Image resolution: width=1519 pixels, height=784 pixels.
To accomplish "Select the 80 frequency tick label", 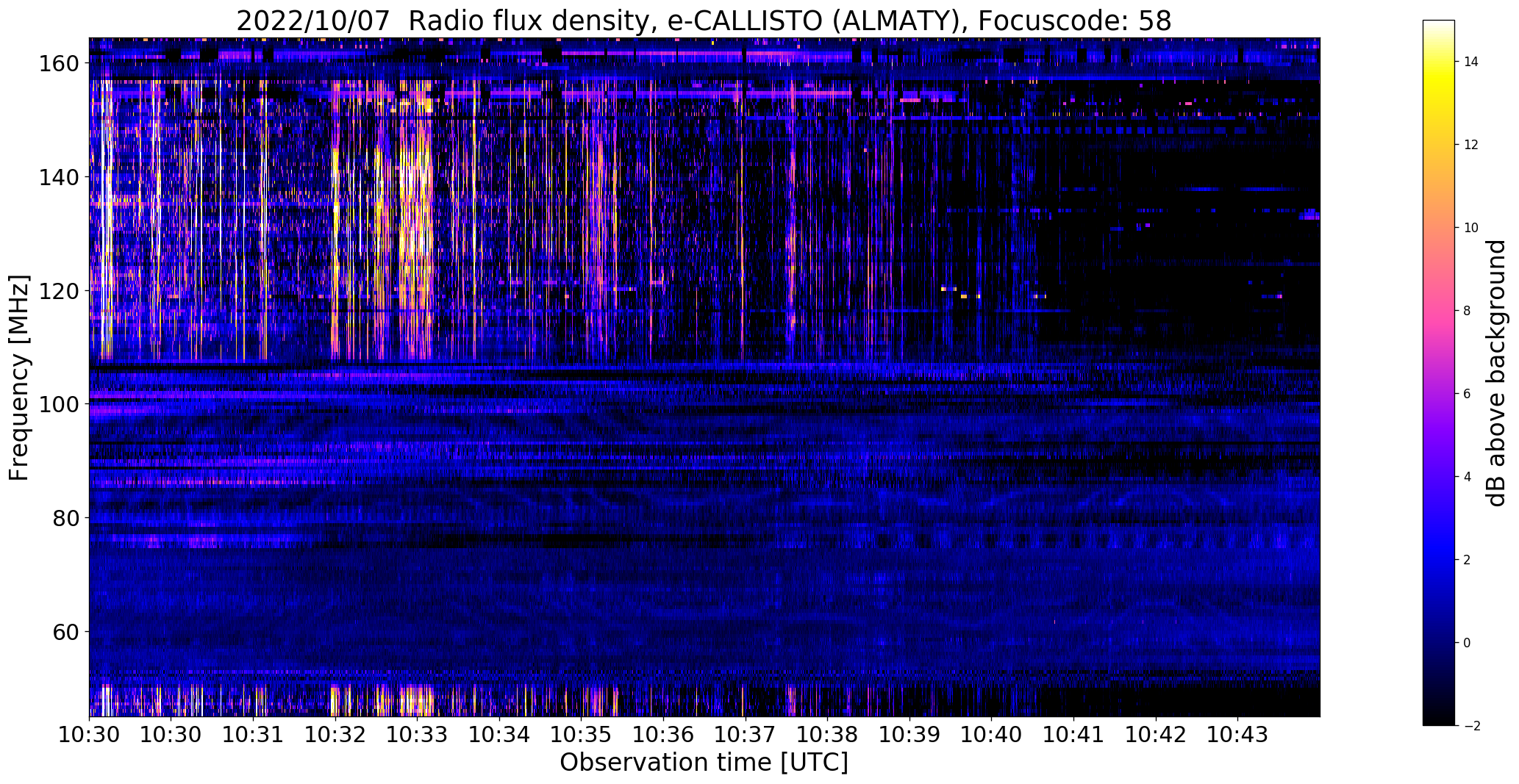I will pyautogui.click(x=65, y=518).
